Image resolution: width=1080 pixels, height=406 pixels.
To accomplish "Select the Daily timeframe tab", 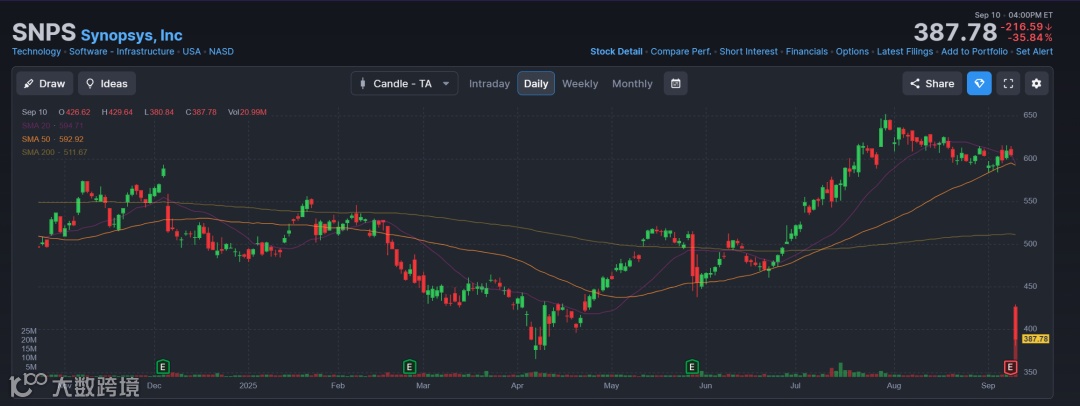I will [x=536, y=83].
